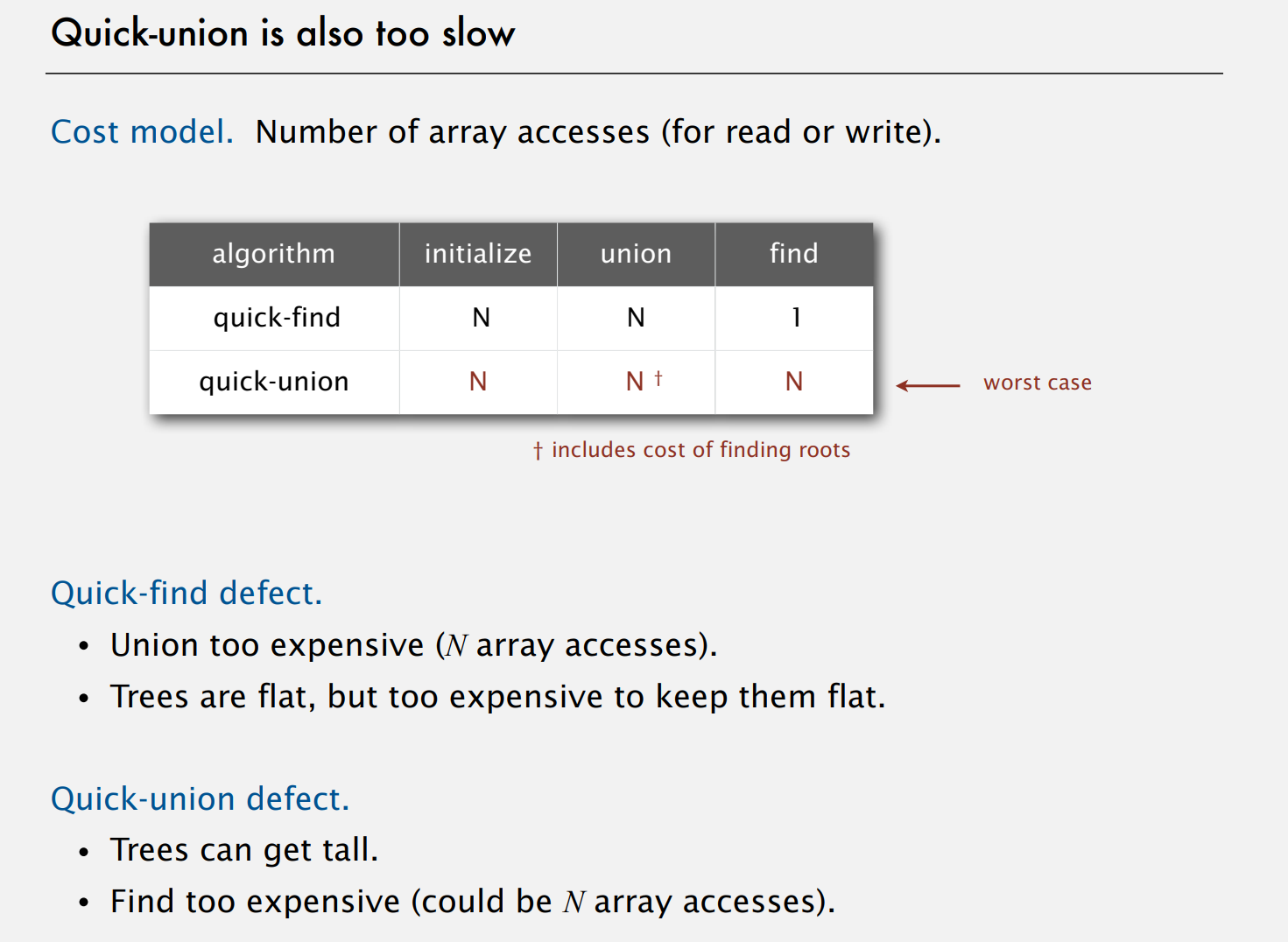Select the "union" column header
The width and height of the screenshot is (1288, 942).
pos(636,254)
